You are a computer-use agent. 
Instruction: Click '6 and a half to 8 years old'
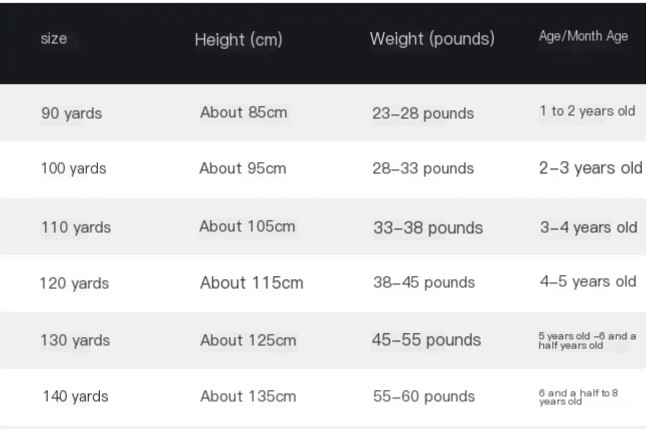coord(578,397)
